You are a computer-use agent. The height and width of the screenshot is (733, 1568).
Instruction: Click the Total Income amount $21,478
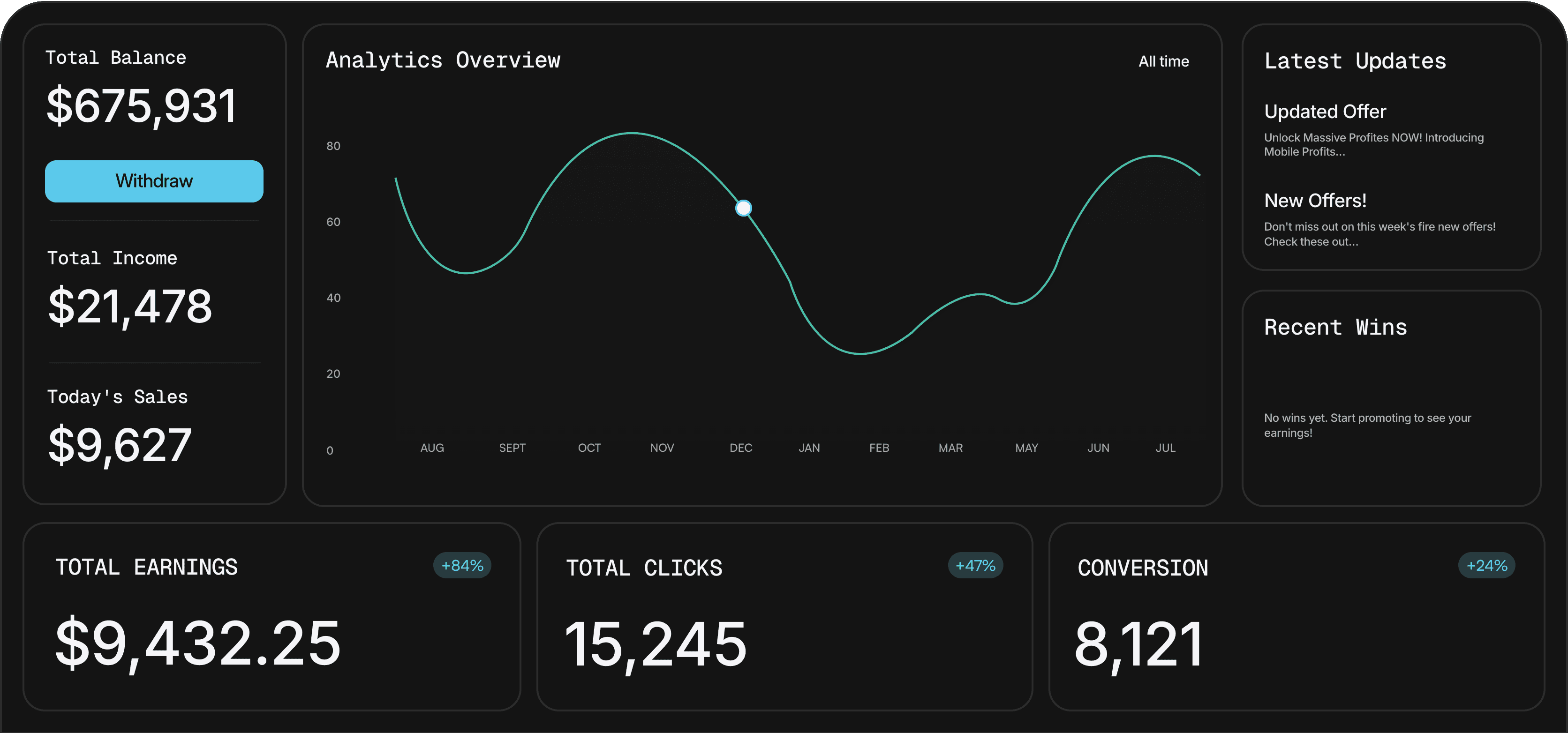(130, 307)
